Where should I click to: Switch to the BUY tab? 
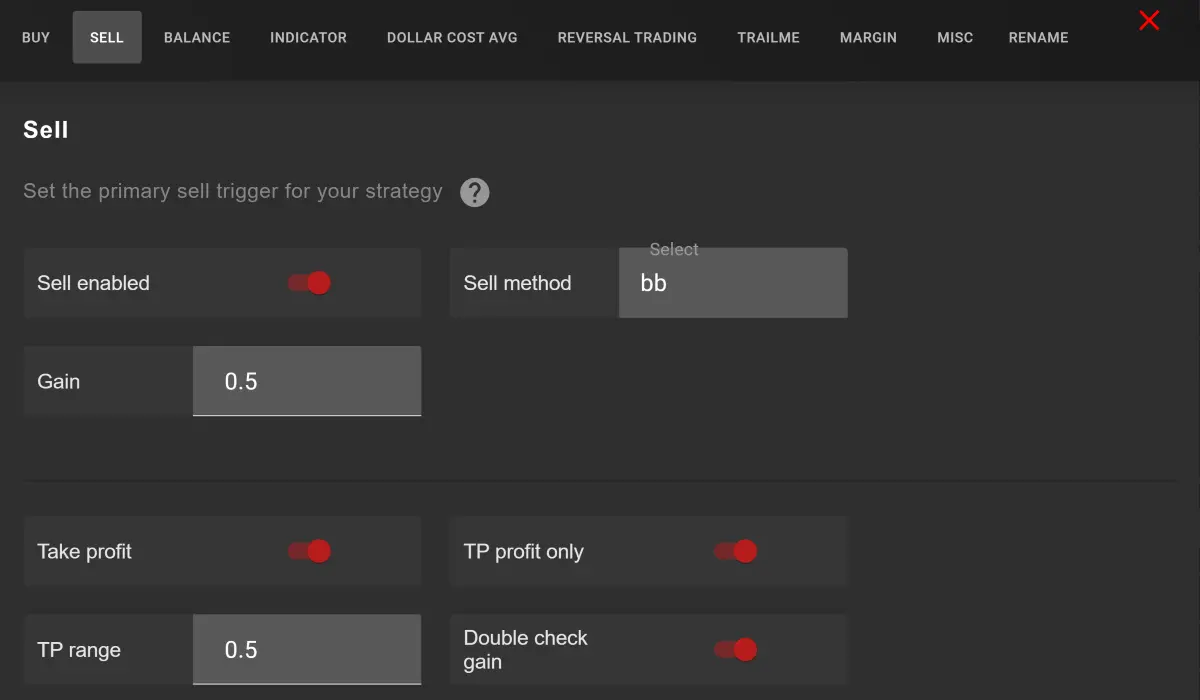click(x=35, y=37)
